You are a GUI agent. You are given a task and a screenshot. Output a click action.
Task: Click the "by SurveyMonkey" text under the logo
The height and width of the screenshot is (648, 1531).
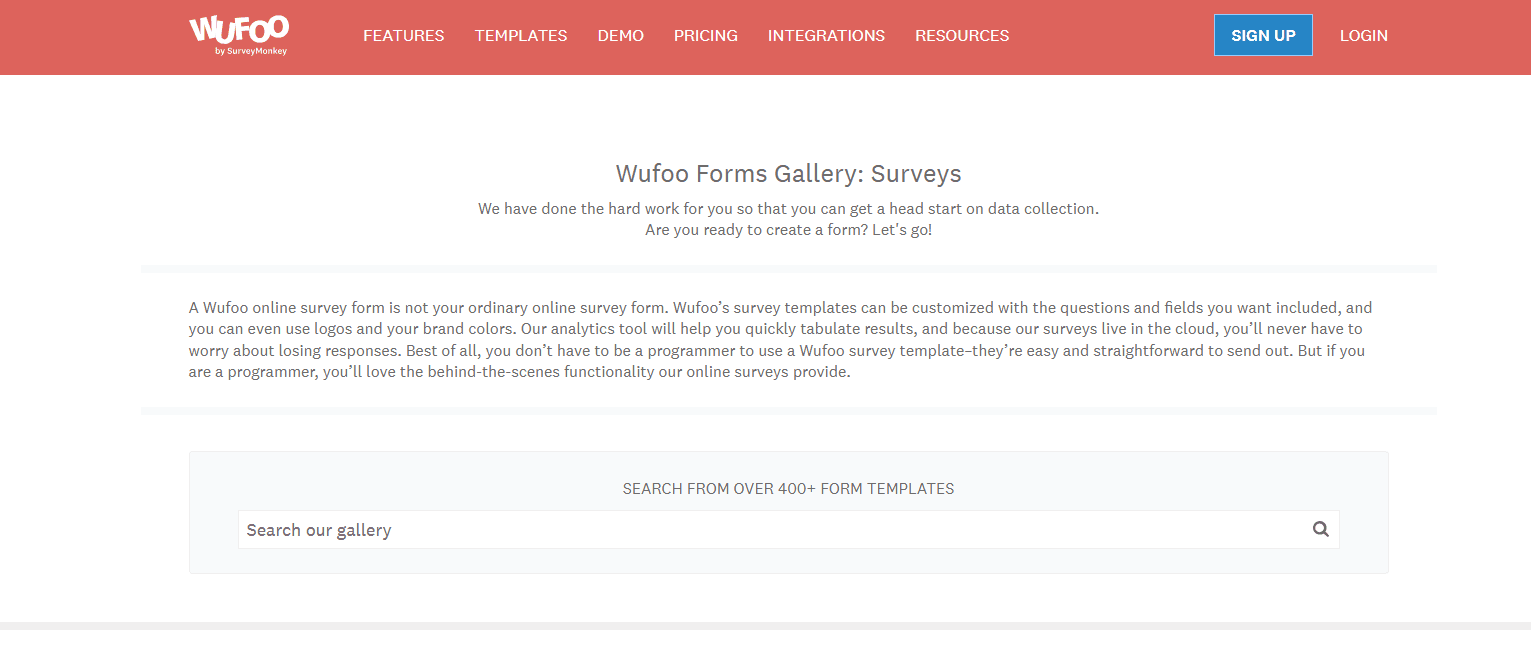pos(251,51)
